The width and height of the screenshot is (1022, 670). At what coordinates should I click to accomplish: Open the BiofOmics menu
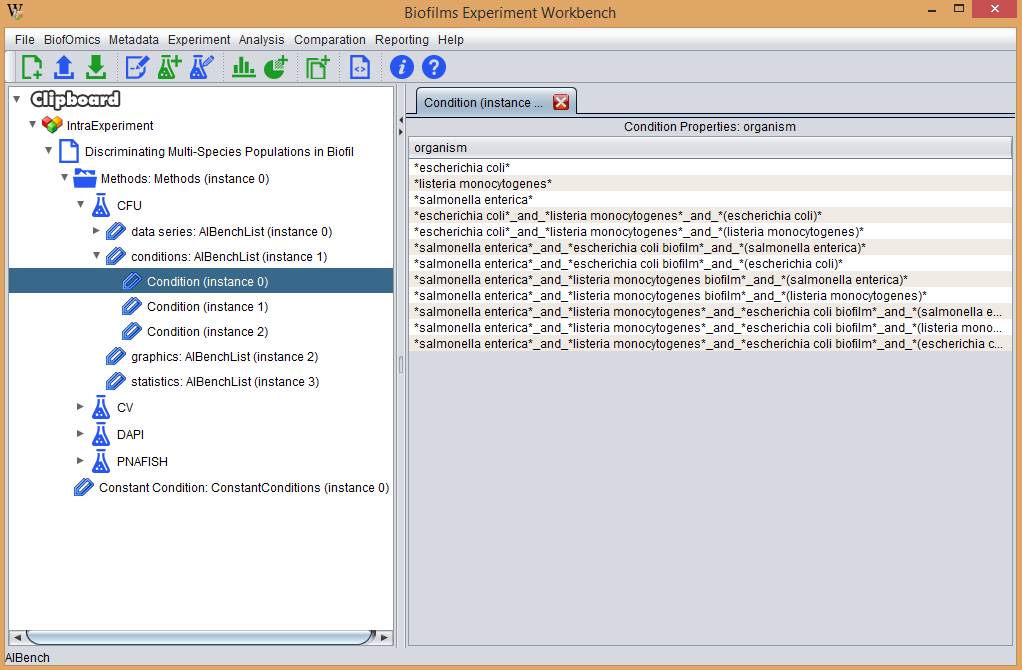click(x=72, y=40)
